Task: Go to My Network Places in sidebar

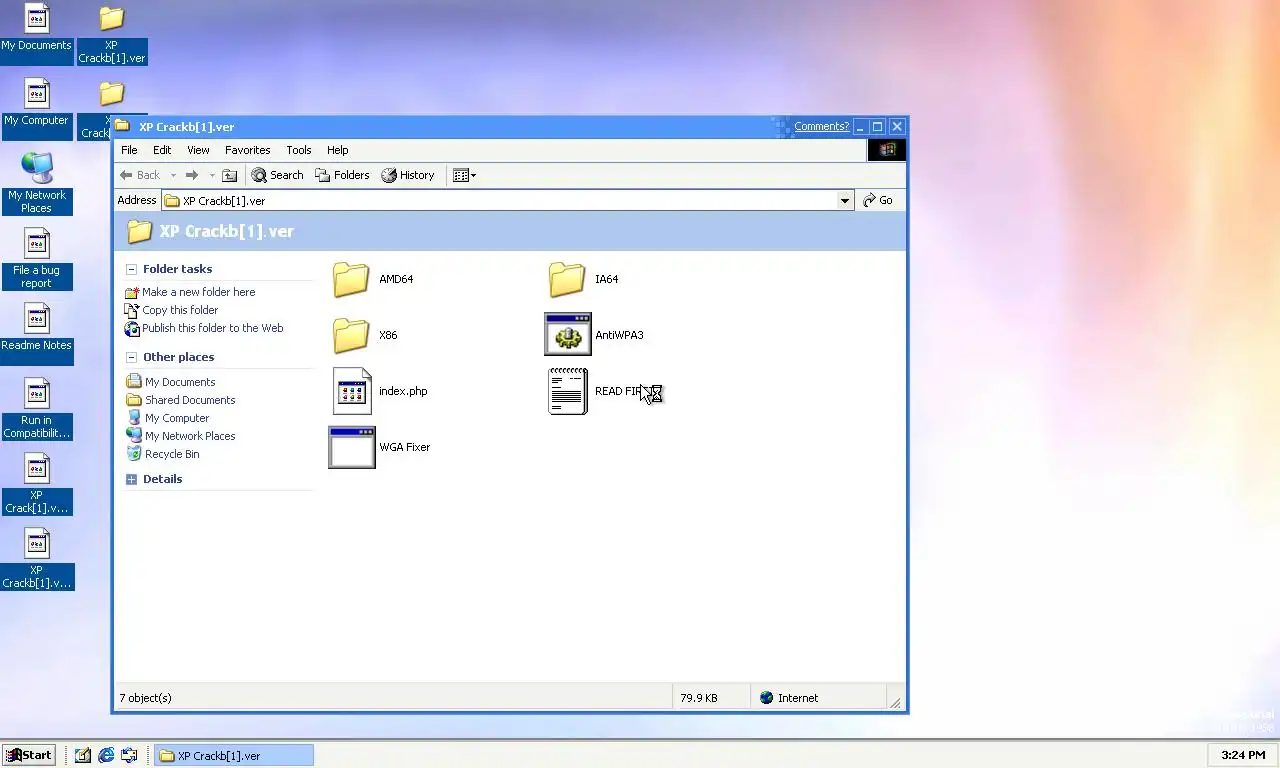Action: pos(190,436)
